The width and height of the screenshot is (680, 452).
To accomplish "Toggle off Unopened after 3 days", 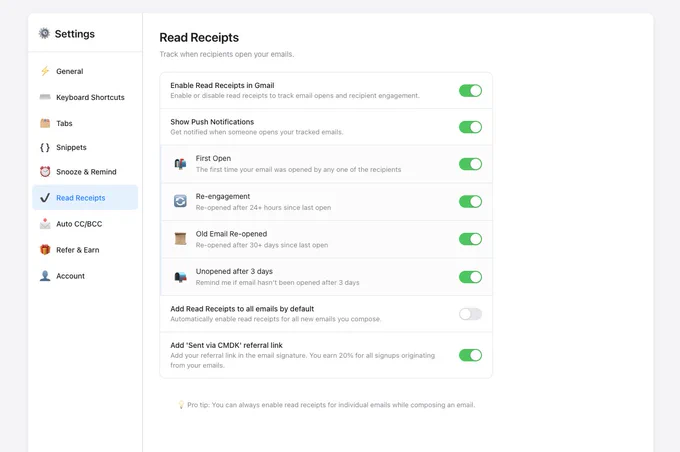I will tap(471, 277).
